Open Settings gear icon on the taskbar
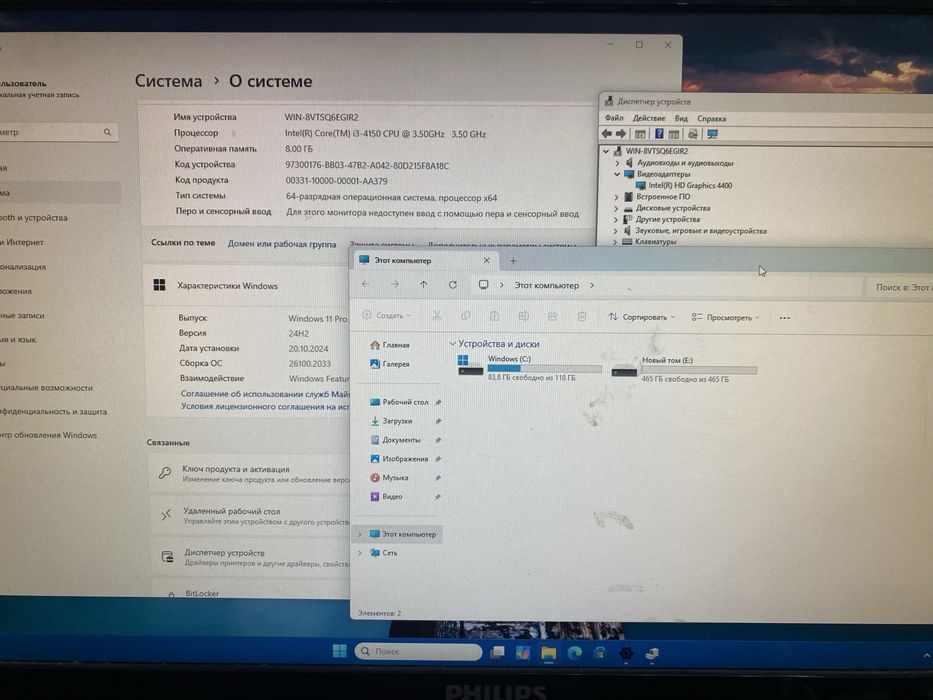The image size is (933, 700). [626, 654]
